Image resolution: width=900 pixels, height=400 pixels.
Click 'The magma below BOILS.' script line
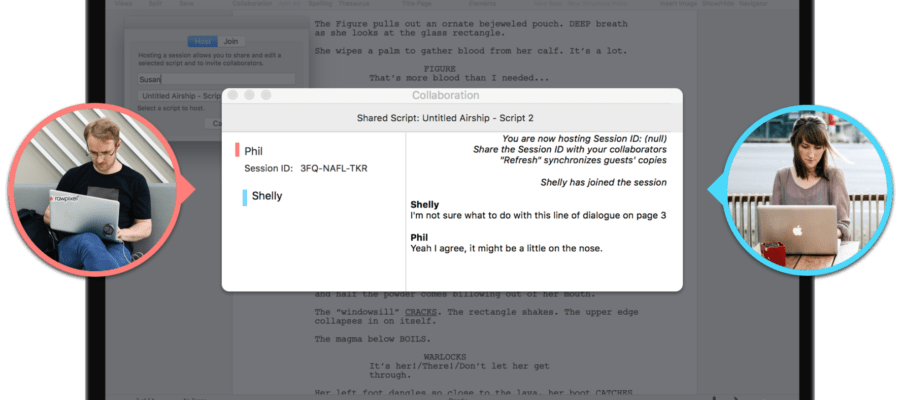click(x=373, y=339)
